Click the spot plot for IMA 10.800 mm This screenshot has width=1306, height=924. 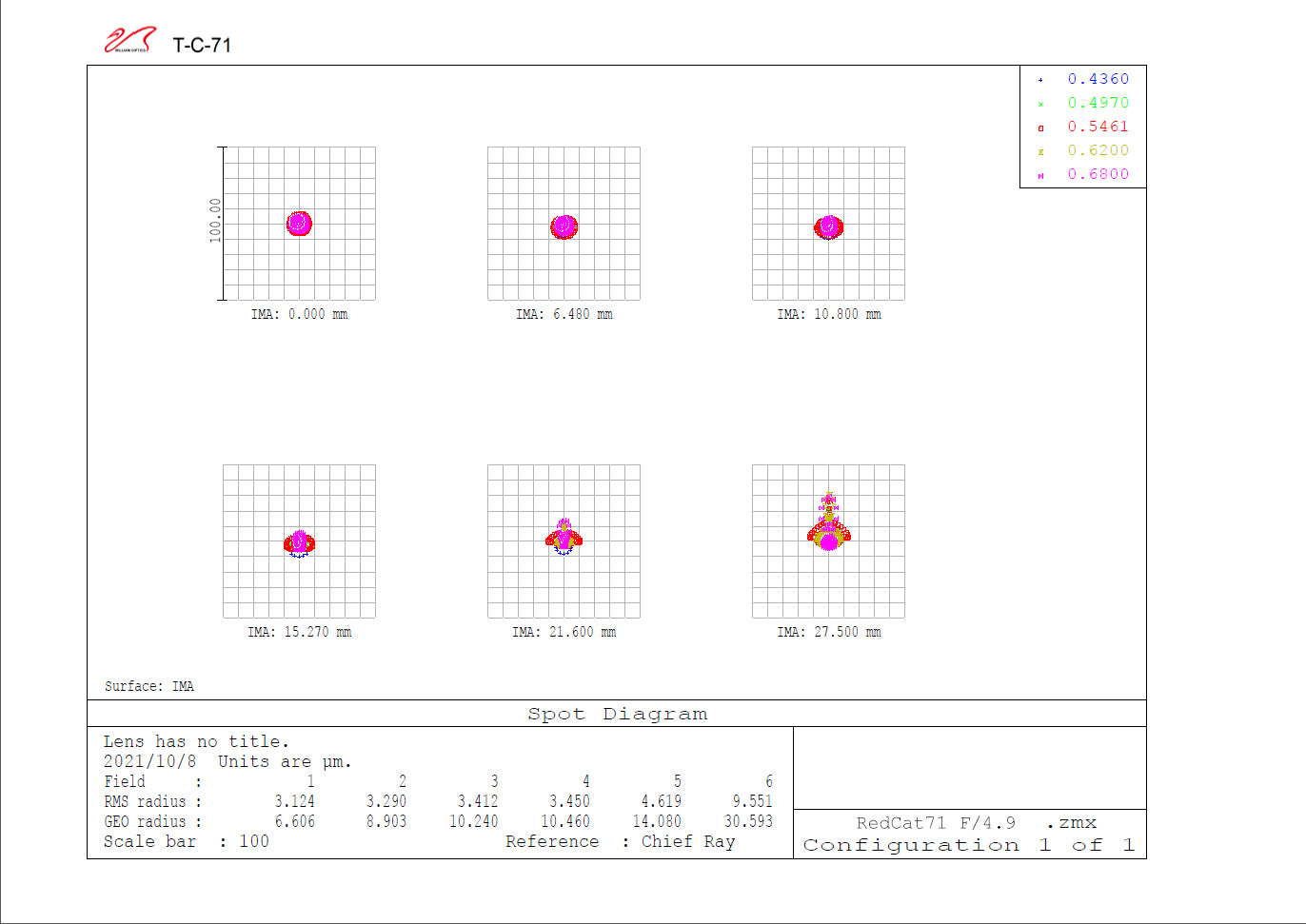(x=828, y=224)
